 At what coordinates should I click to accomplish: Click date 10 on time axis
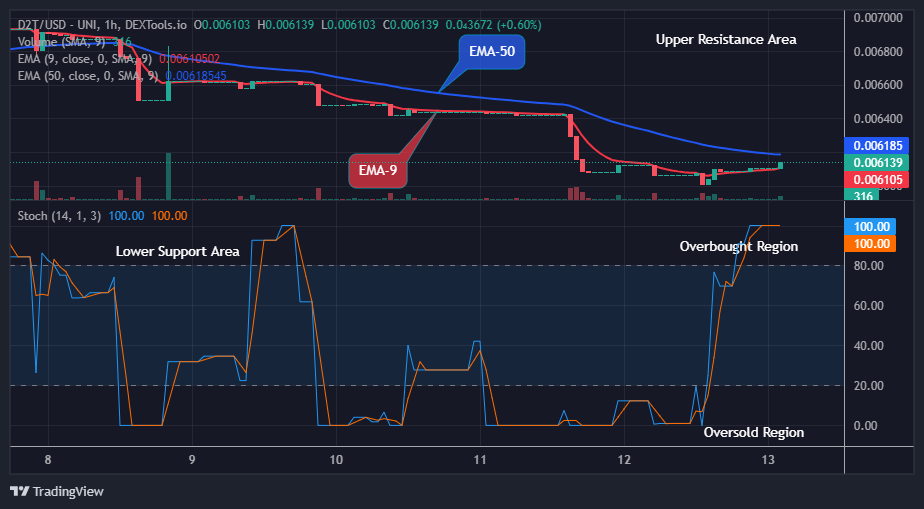coord(336,460)
